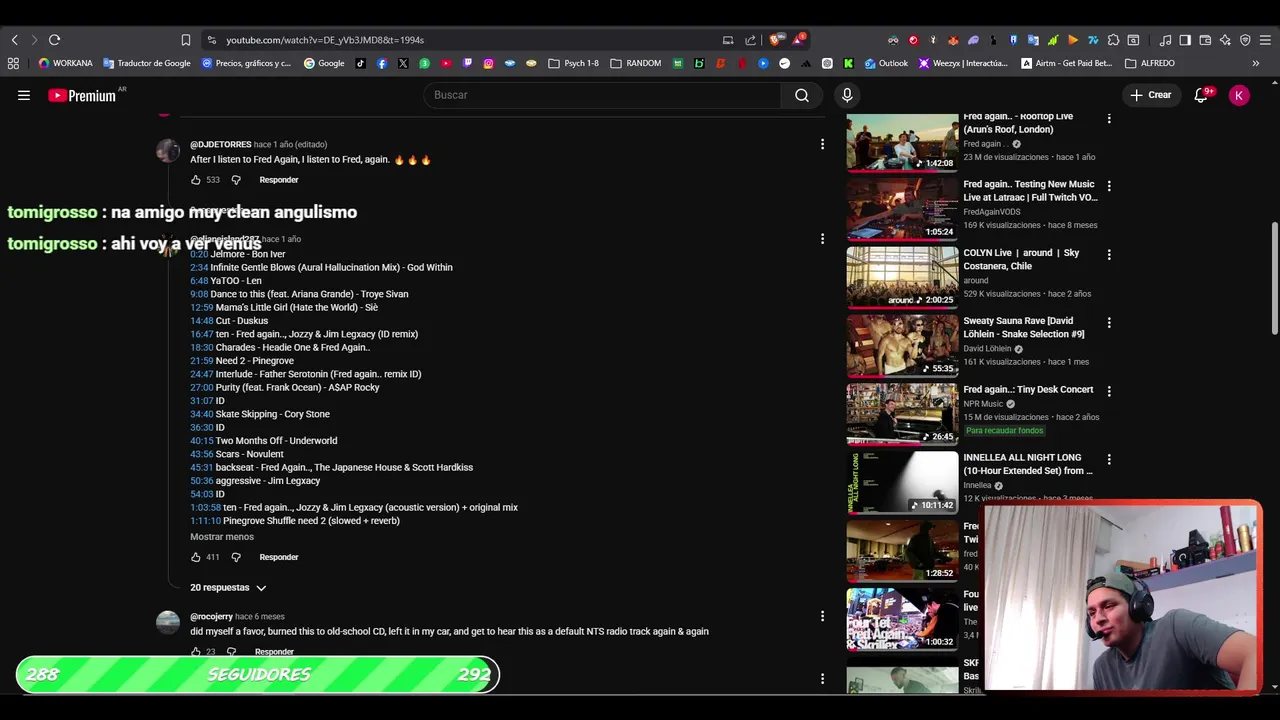Open the notifications bell

tap(1201, 95)
